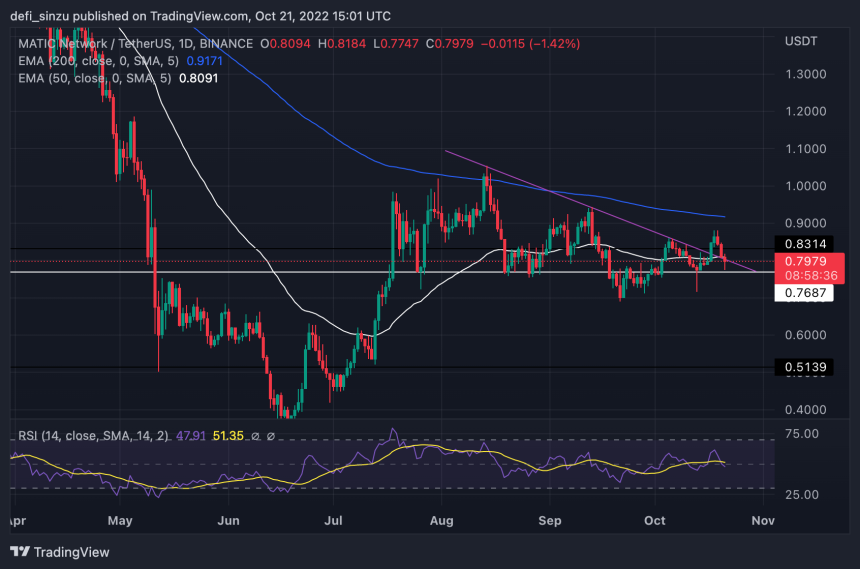Screen dimensions: 860x569
Task: Click the 1.2000 price axis tick
Action: click(x=805, y=112)
